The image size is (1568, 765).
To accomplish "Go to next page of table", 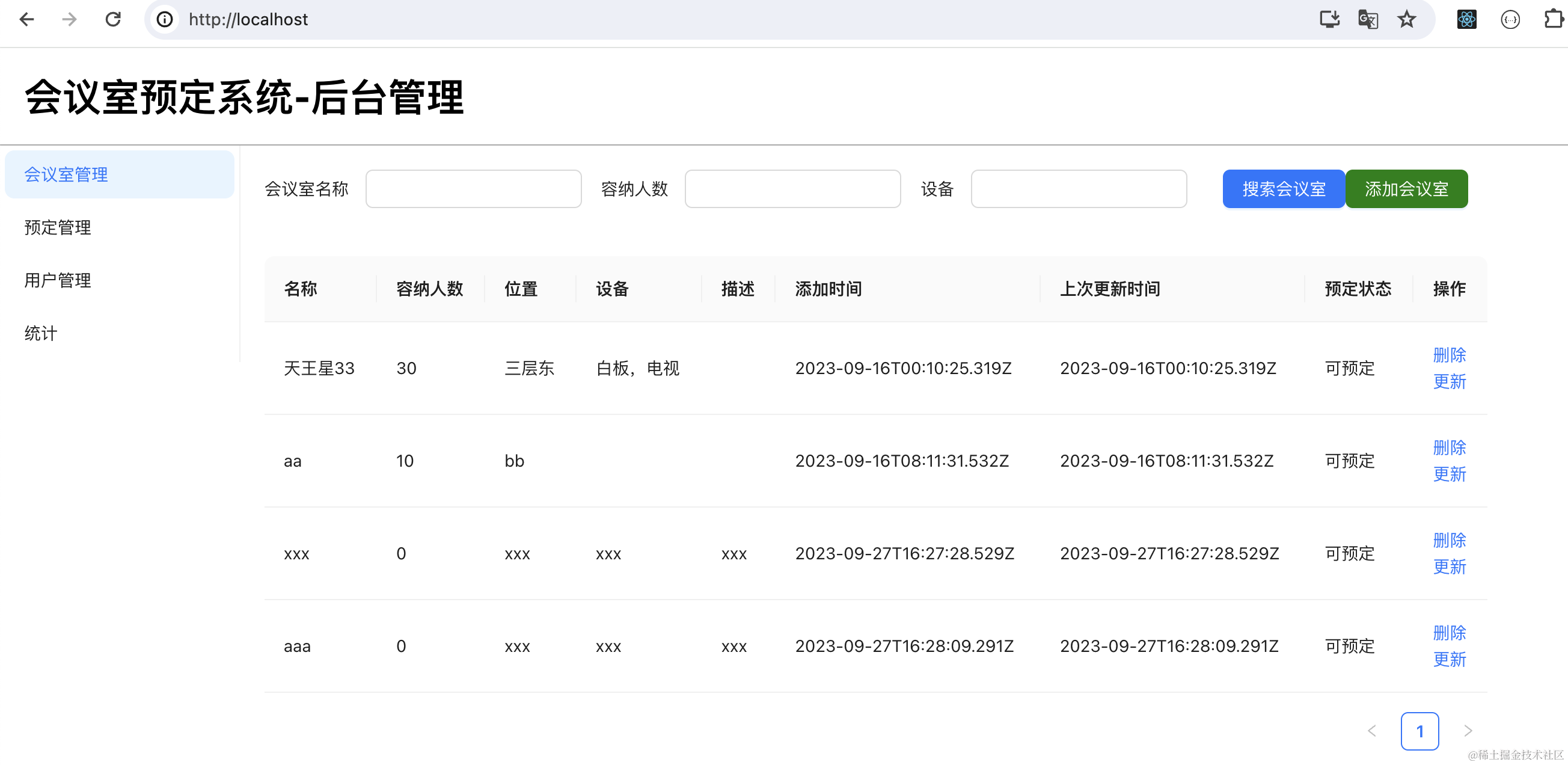I will point(1468,730).
